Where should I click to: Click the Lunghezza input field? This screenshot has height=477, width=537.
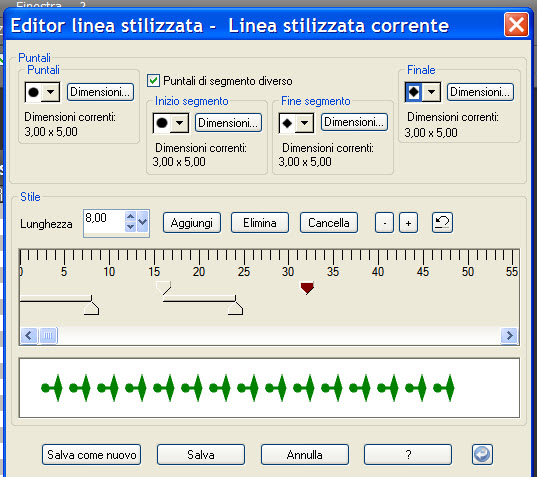coord(104,222)
